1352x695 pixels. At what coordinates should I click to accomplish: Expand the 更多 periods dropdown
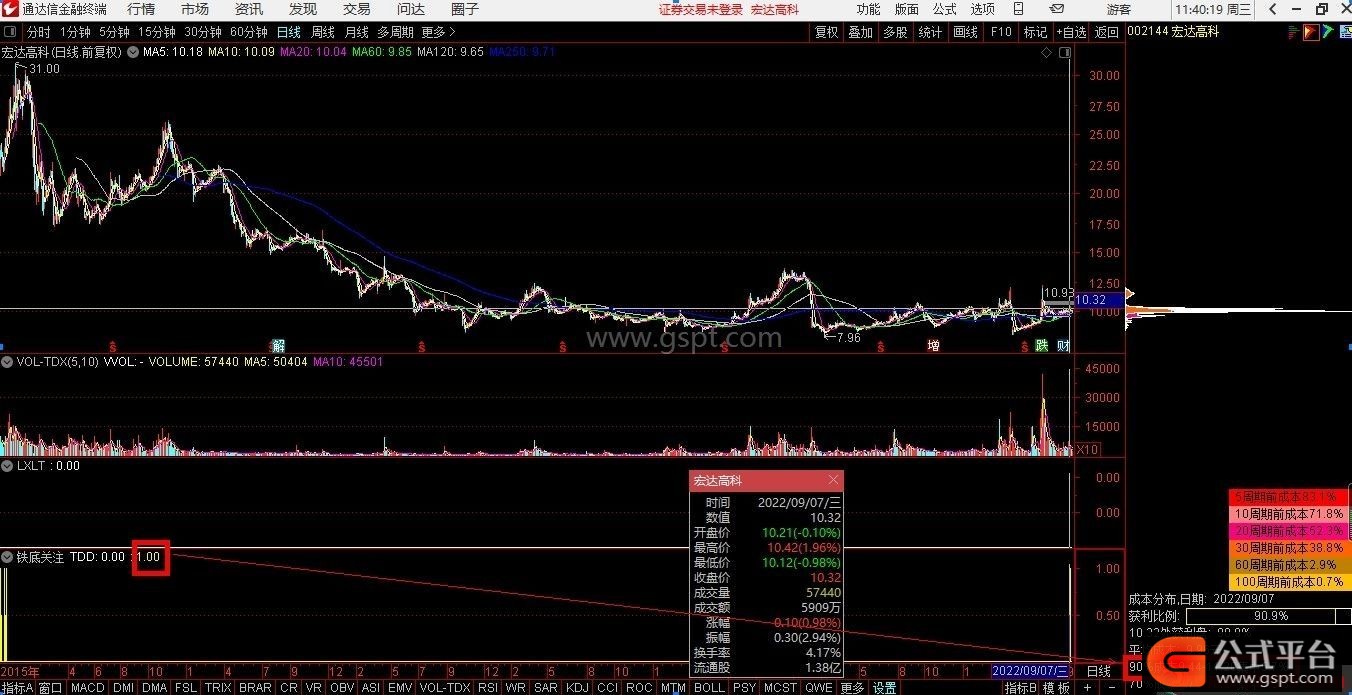[438, 32]
